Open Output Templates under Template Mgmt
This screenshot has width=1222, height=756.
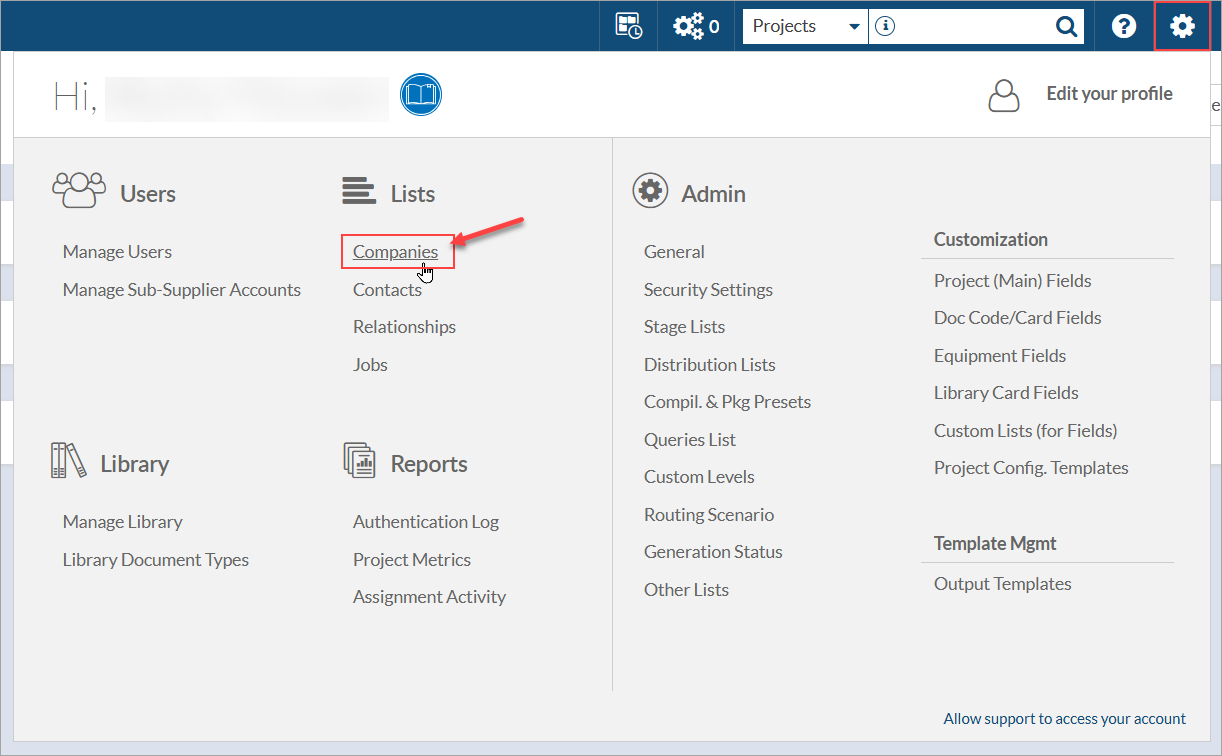[x=1002, y=584]
